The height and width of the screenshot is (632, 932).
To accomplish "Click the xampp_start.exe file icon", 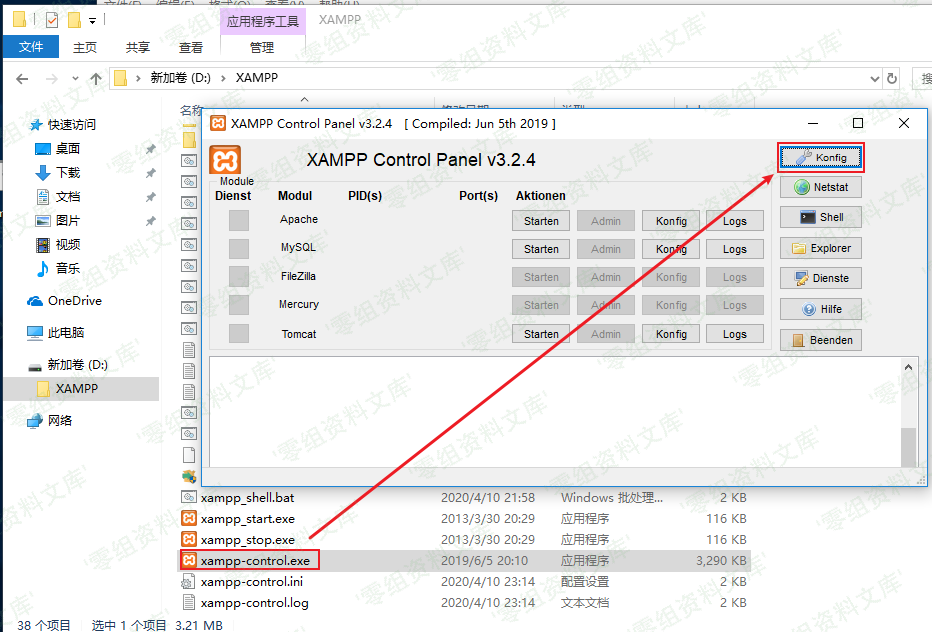I will [x=189, y=518].
